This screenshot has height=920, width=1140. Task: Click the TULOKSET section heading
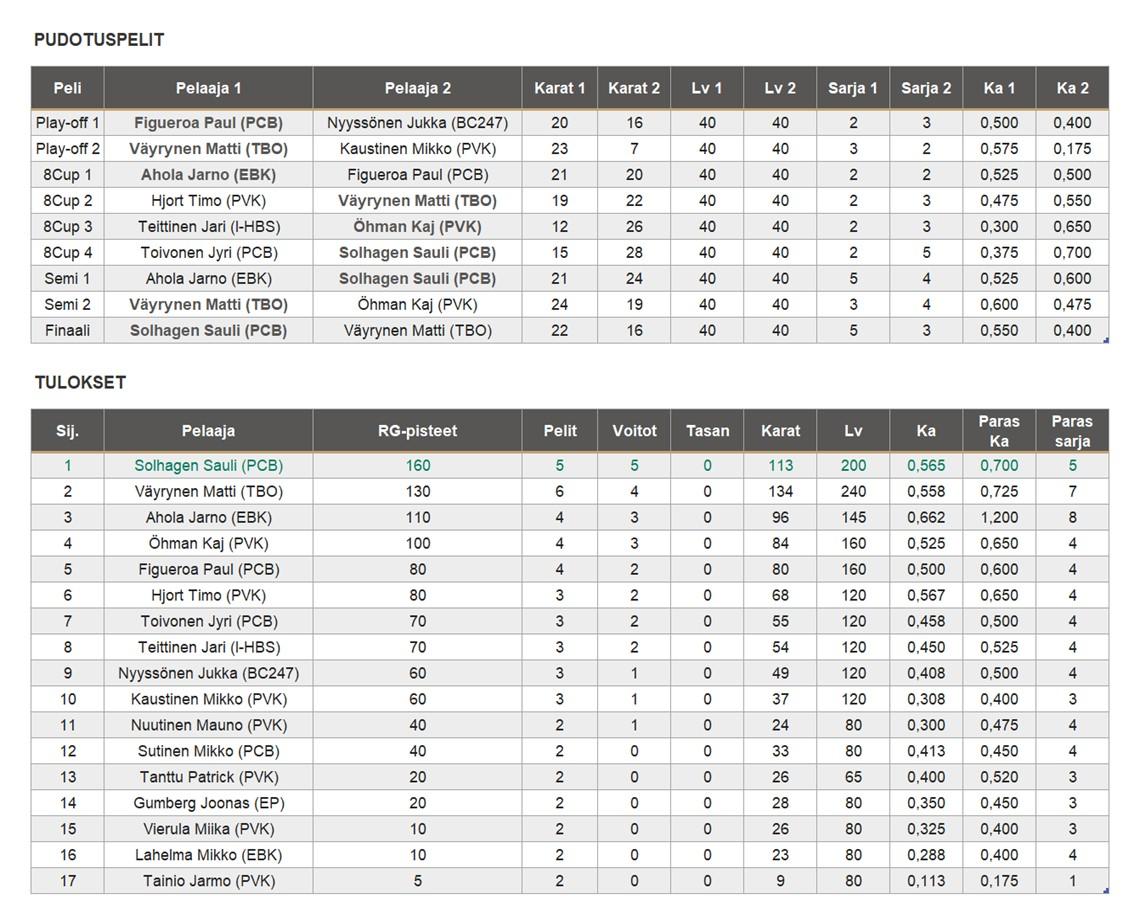click(x=80, y=383)
